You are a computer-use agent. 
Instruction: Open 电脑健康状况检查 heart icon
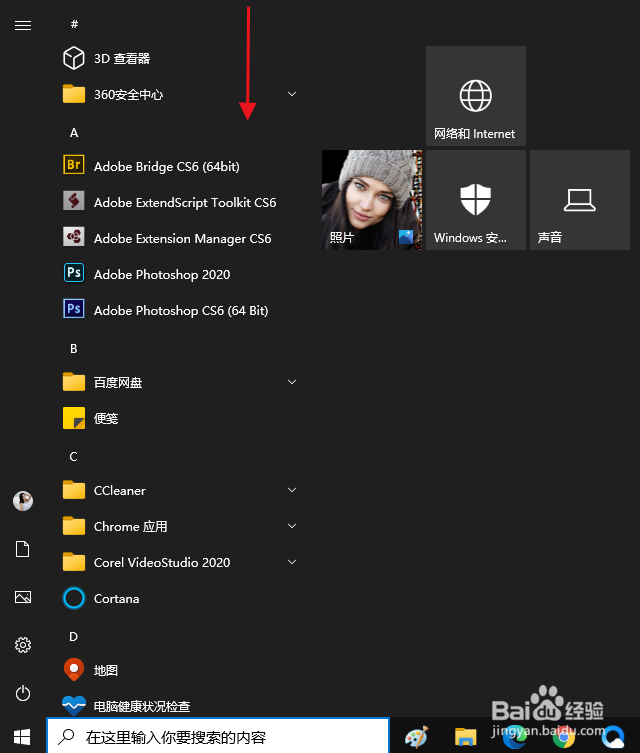point(74,705)
